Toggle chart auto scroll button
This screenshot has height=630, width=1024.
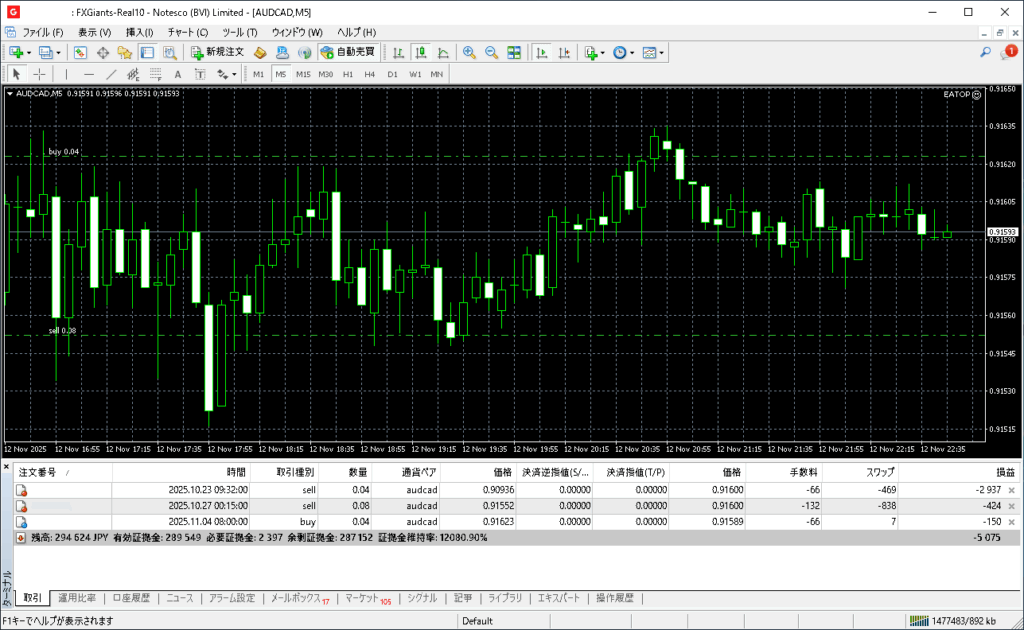[x=541, y=52]
